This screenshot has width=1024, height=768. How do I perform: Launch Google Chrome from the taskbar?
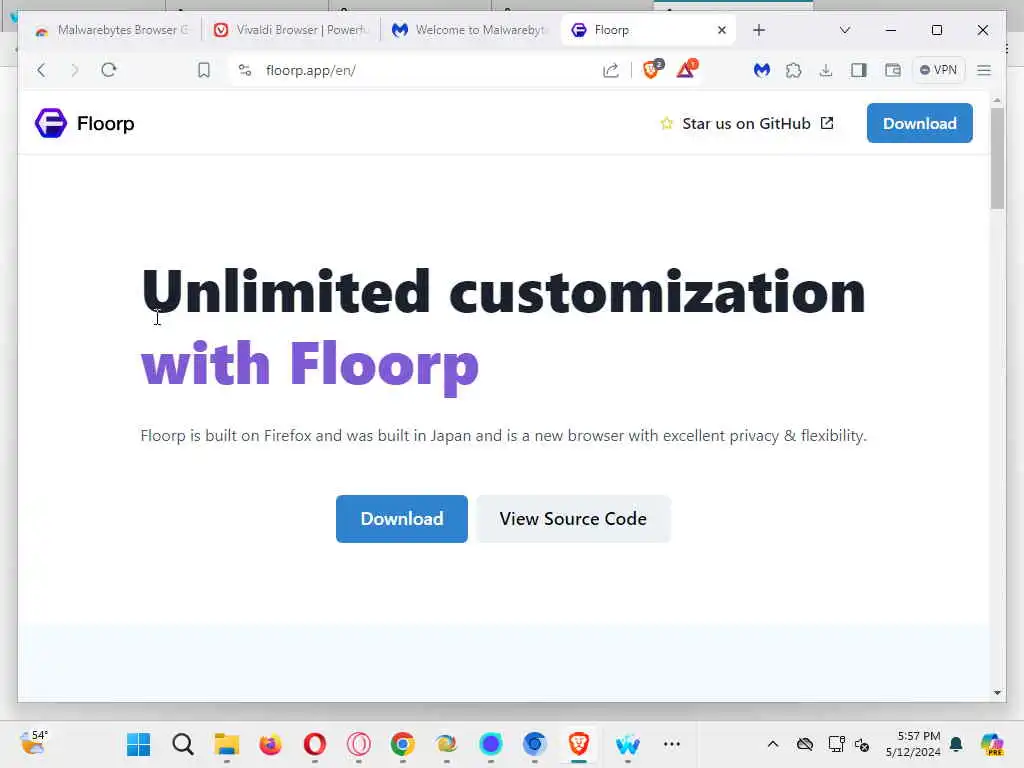(402, 744)
